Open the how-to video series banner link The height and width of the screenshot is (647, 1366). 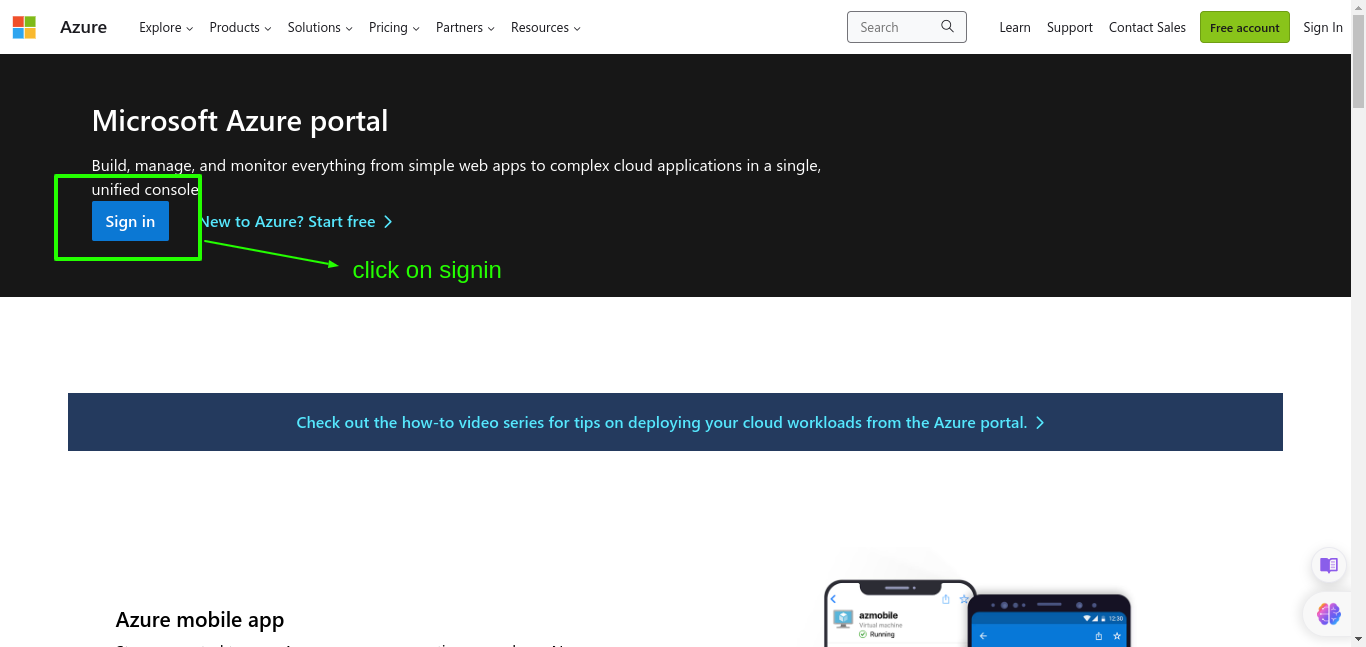[x=662, y=422]
